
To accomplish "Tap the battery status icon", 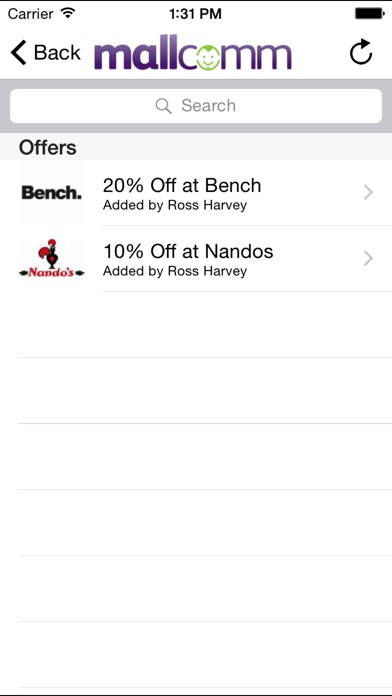I will click(x=370, y=14).
